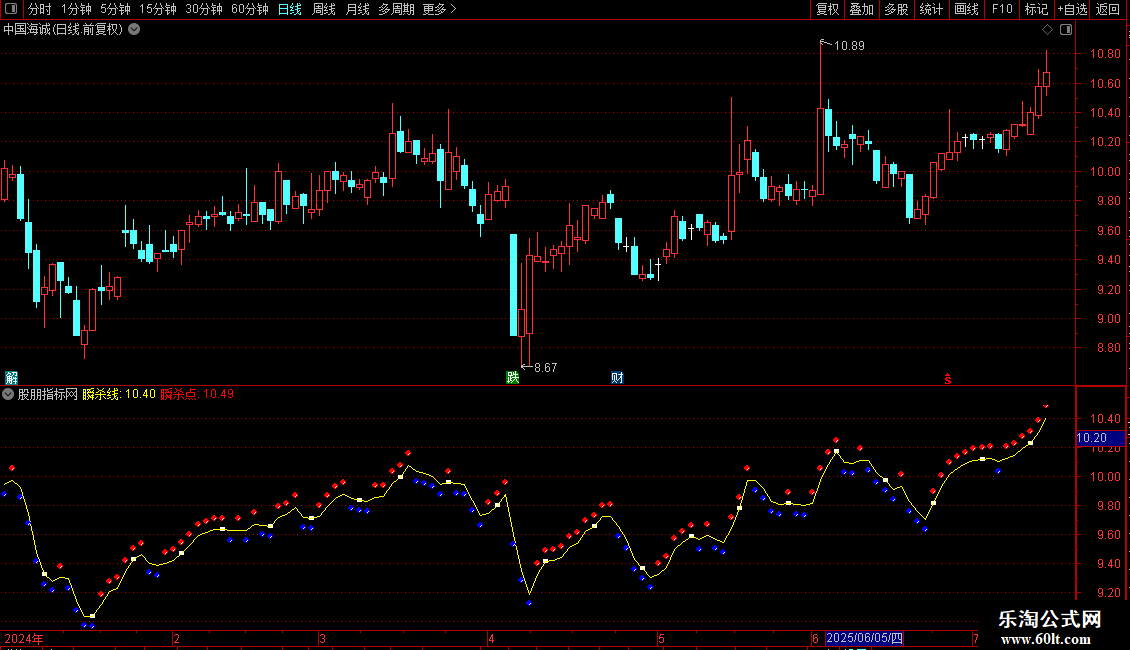Viewport: 1130px width, 650px height.
Task: Switch to 分时 time-share chart
Action: click(x=40, y=9)
